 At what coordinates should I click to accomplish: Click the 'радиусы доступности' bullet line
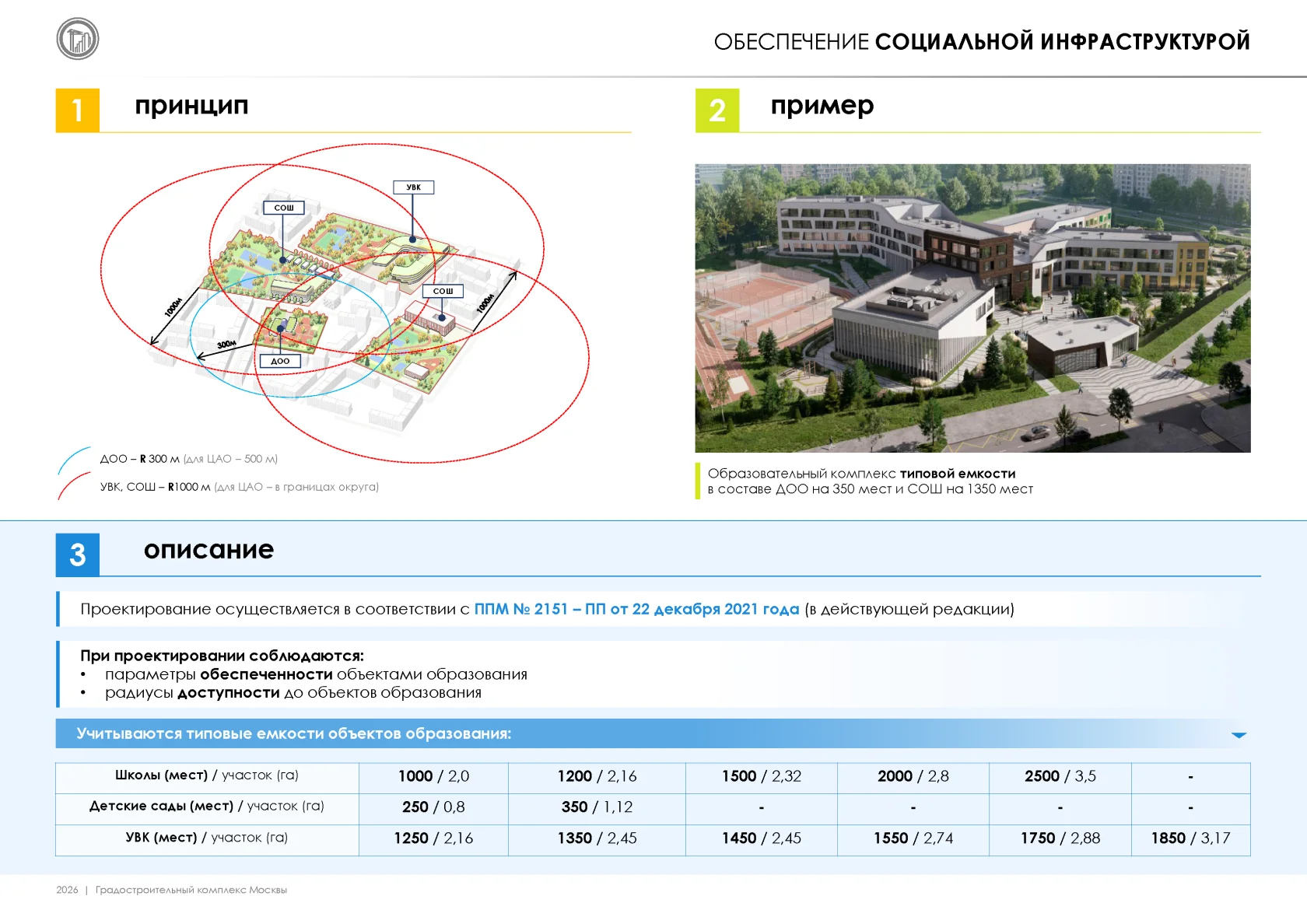click(293, 693)
